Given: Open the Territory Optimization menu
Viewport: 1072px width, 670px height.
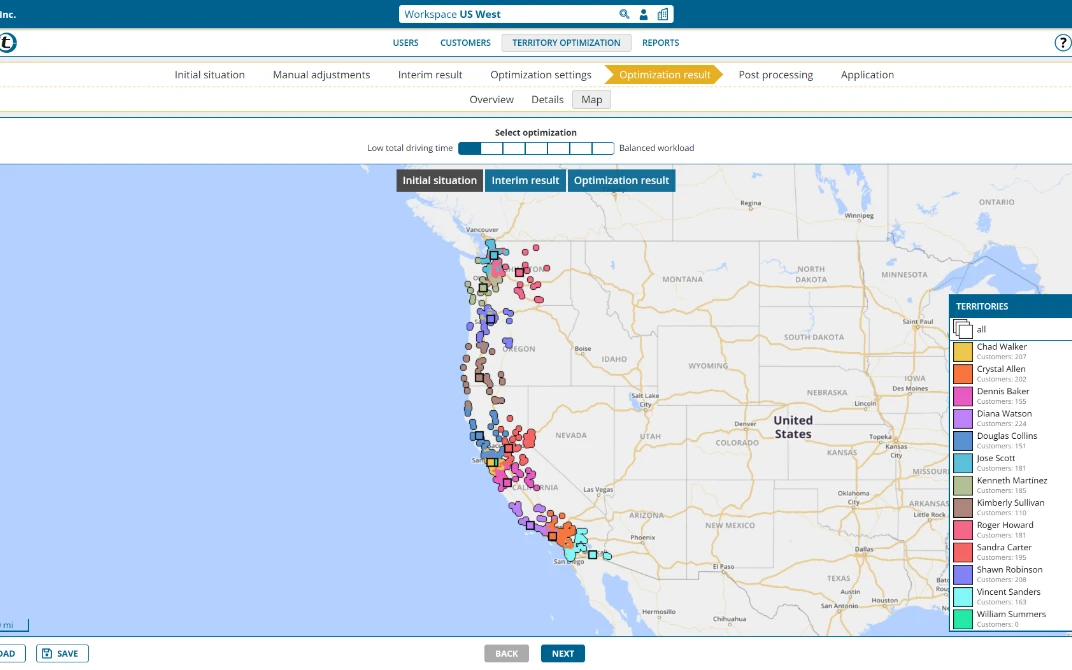Looking at the screenshot, I should tap(566, 43).
